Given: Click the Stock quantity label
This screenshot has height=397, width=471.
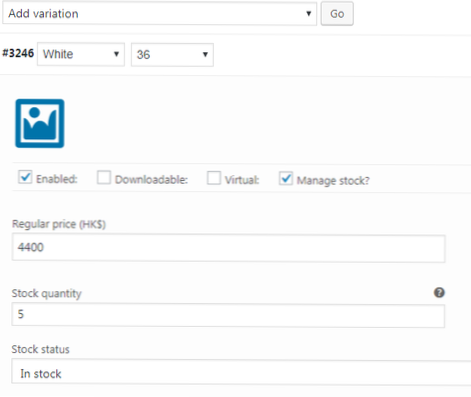Looking at the screenshot, I should tap(47, 293).
